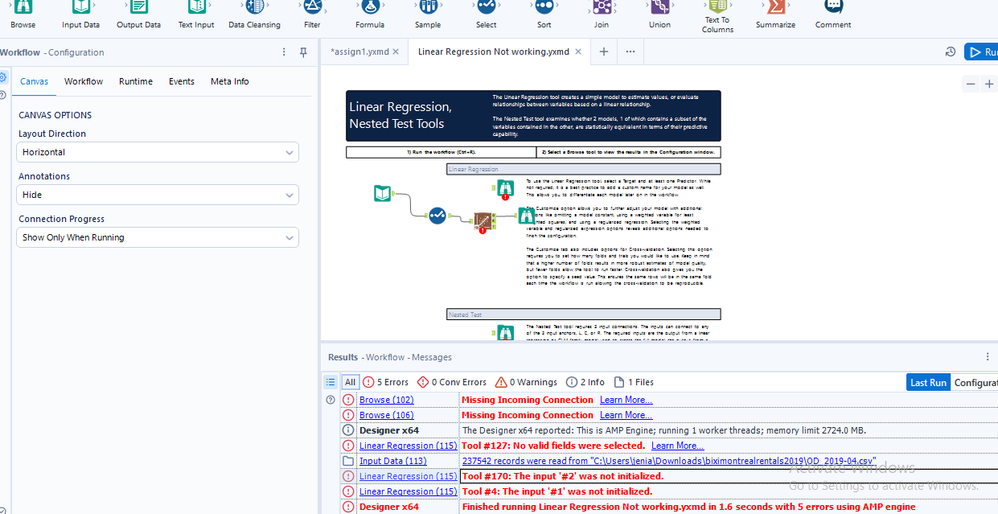Image resolution: width=998 pixels, height=514 pixels.
Task: Select the error-flagged Browse node under Linear Regression header
Action: [x=505, y=189]
